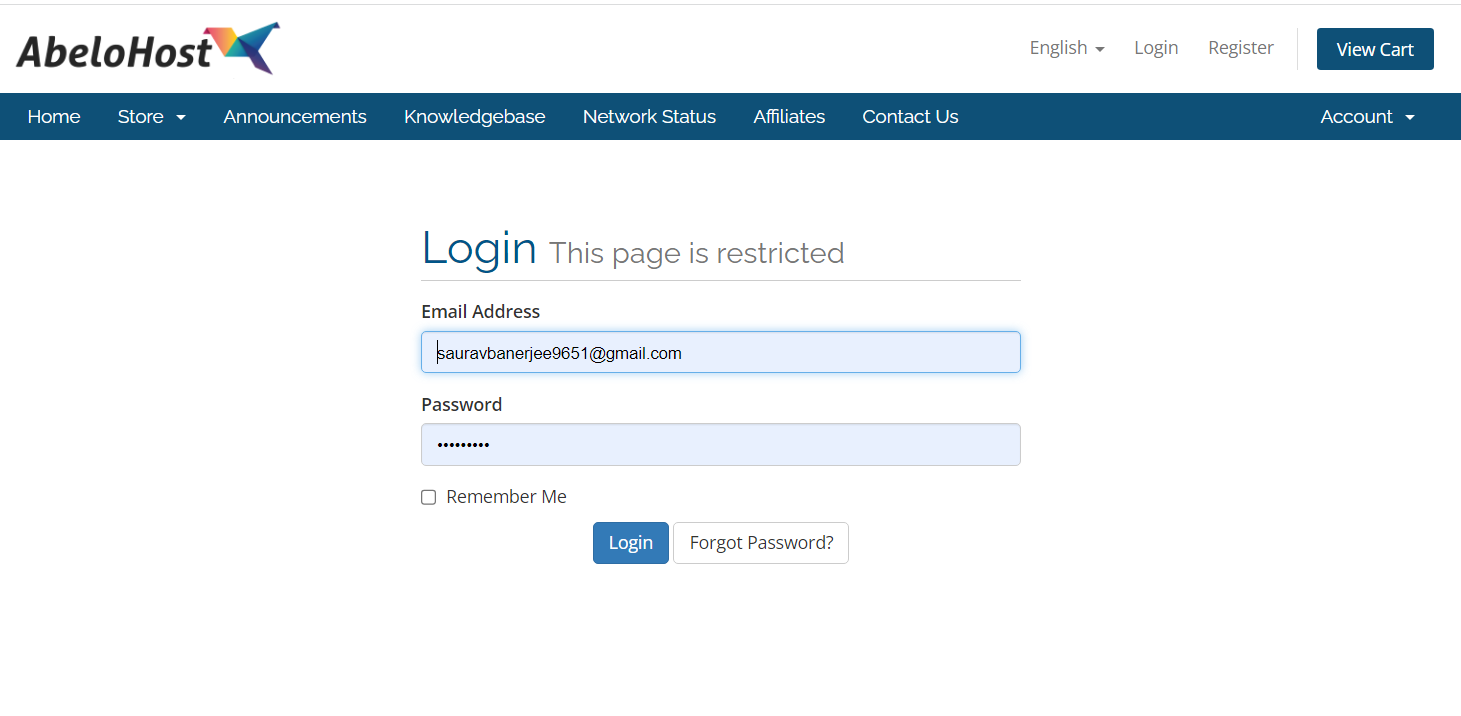Expand the Store menu dropdown
Image resolution: width=1461 pixels, height=716 pixels.
(151, 117)
